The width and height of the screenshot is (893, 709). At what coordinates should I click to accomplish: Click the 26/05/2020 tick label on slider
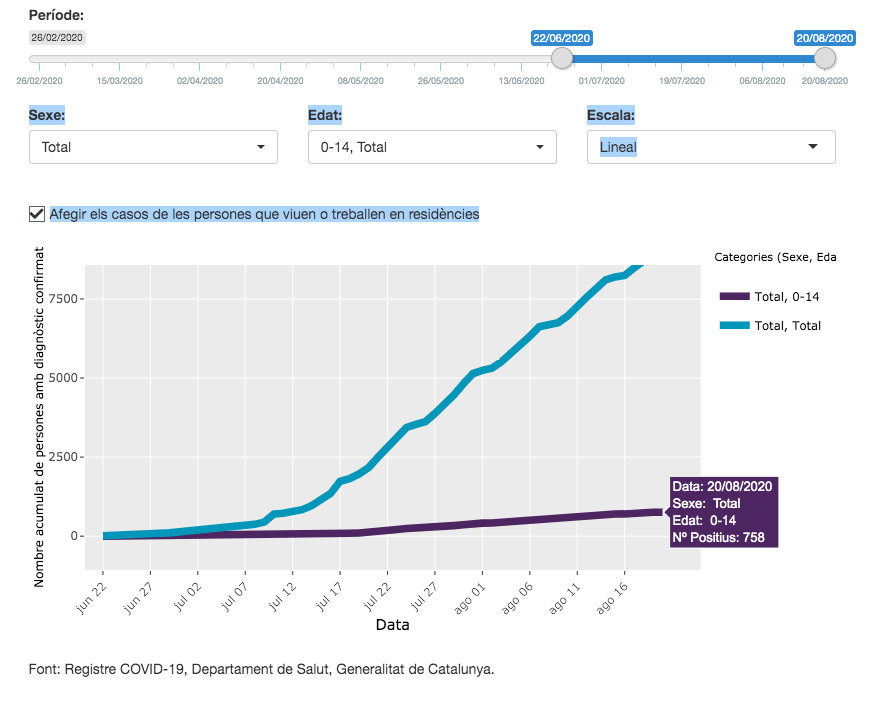[441, 80]
